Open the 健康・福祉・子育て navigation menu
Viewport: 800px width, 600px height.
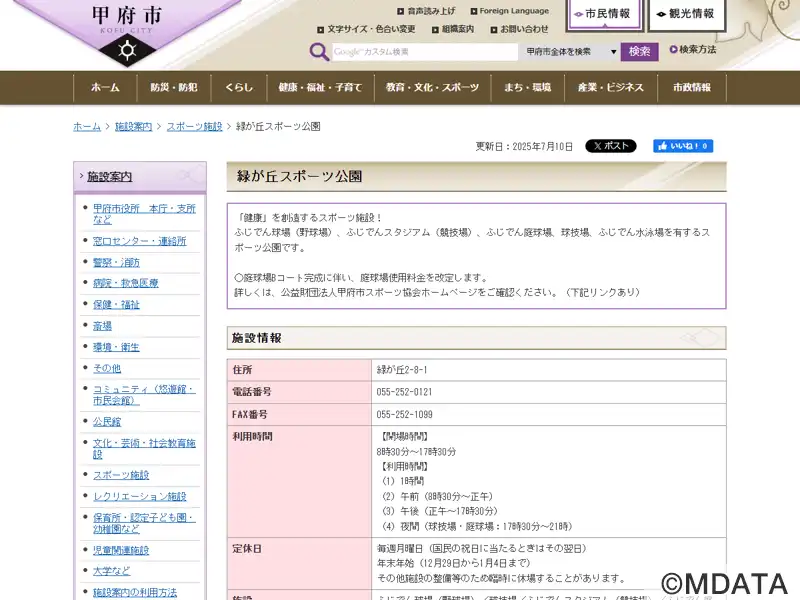[320, 88]
